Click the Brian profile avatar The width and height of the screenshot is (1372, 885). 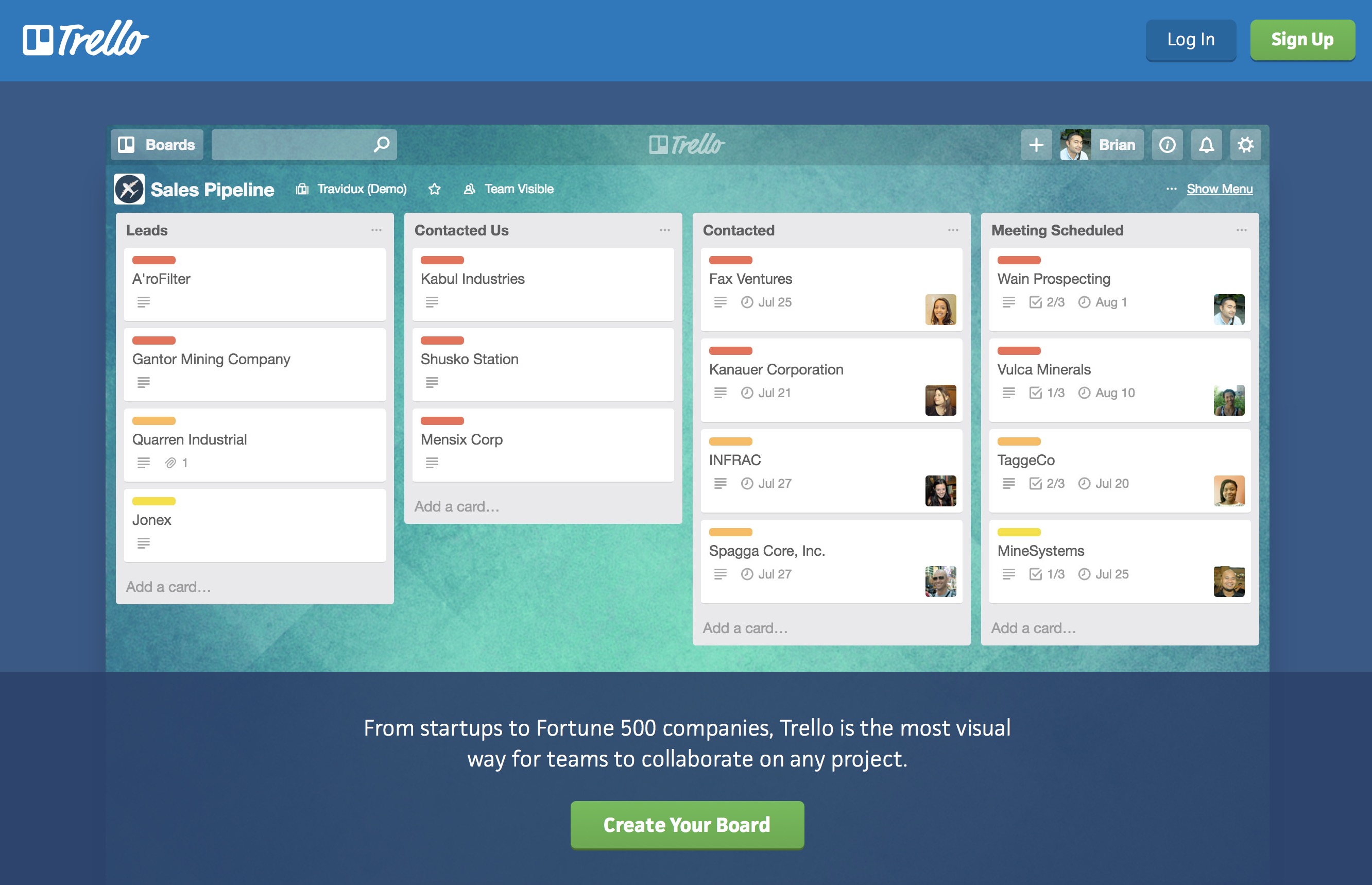tap(1072, 144)
